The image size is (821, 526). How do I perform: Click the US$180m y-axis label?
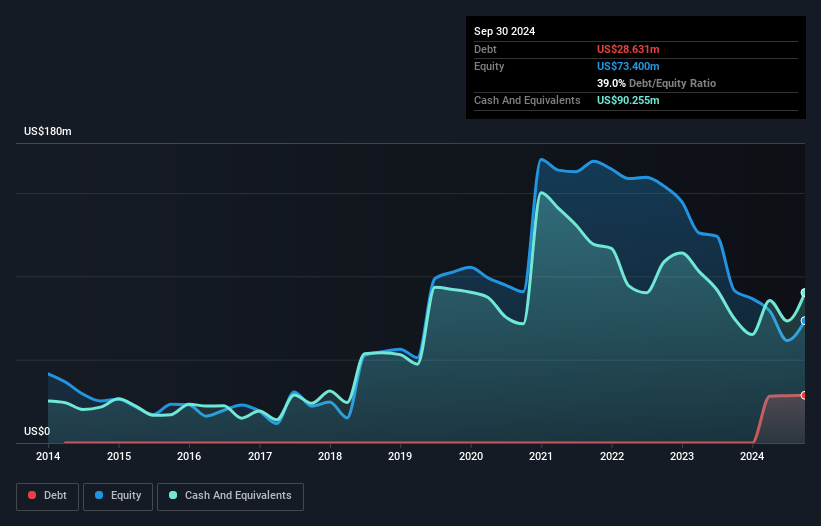[x=48, y=132]
